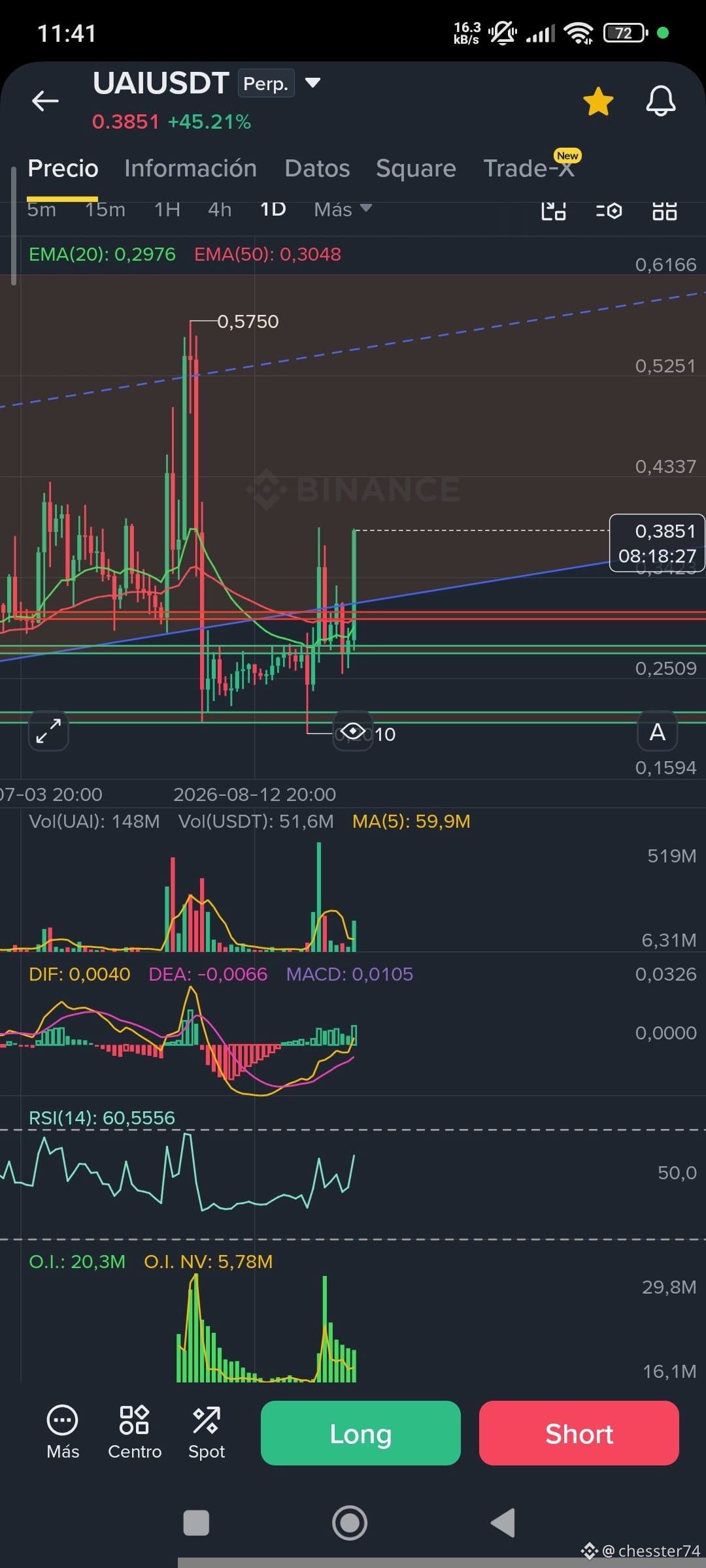706x1568 pixels.
Task: Tap the O.I. NV: 5,78M label
Action: click(209, 1262)
